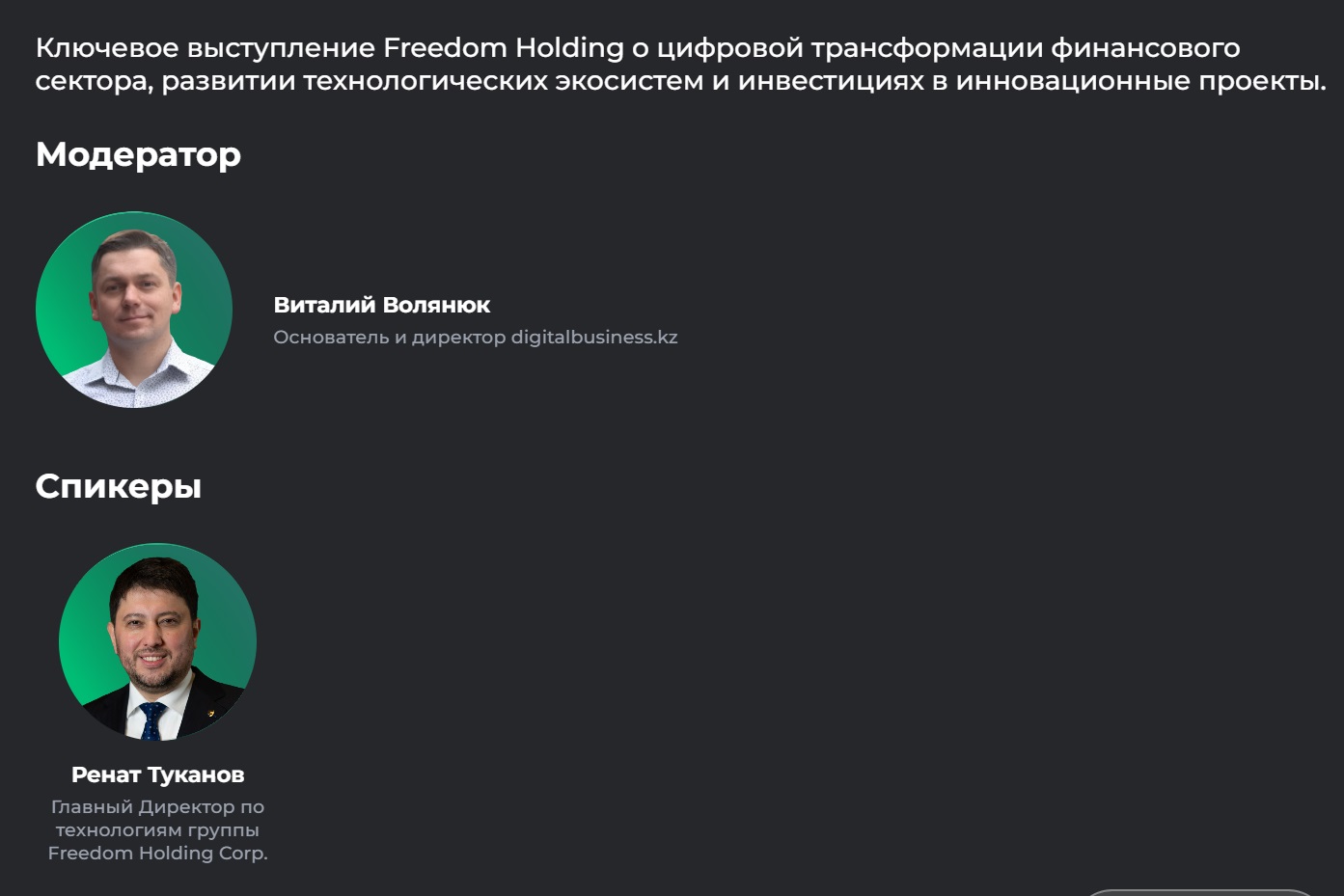Click "Freedom Holding" in the top description
This screenshot has height=896, width=1344.
click(503, 47)
